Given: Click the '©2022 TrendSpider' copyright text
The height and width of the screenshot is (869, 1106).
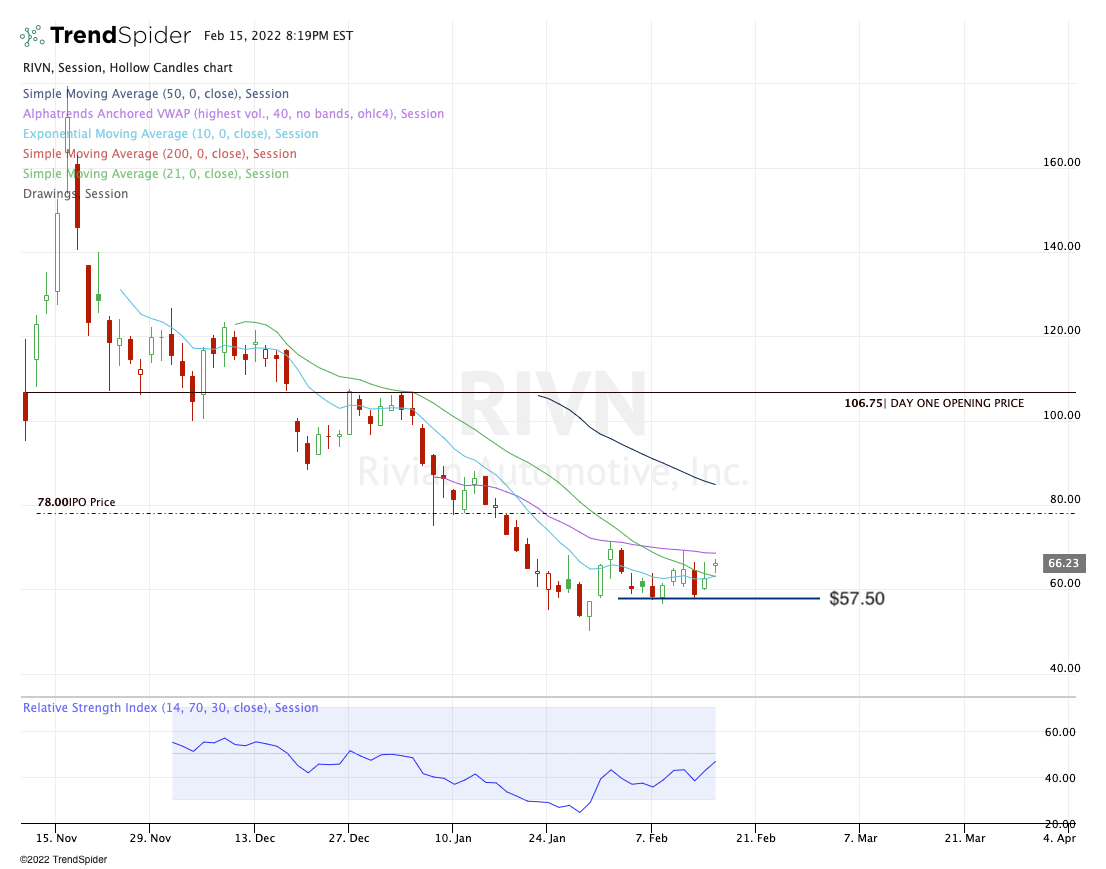Looking at the screenshot, I should pos(63,859).
